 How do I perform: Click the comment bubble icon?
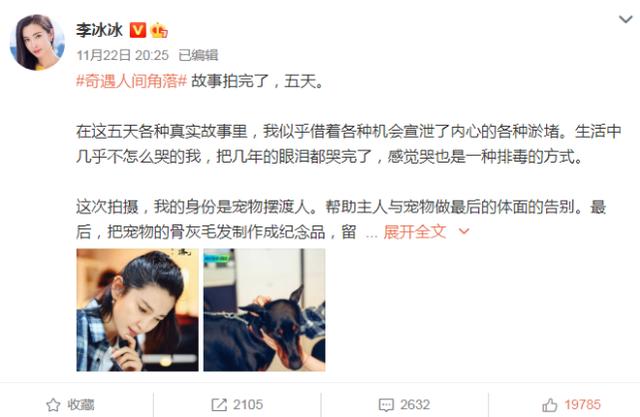click(386, 405)
